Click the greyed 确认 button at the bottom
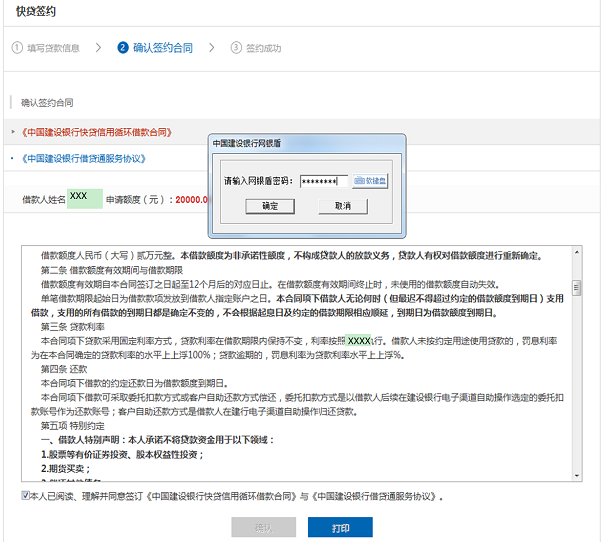This screenshot has width=610, height=550. [263, 527]
